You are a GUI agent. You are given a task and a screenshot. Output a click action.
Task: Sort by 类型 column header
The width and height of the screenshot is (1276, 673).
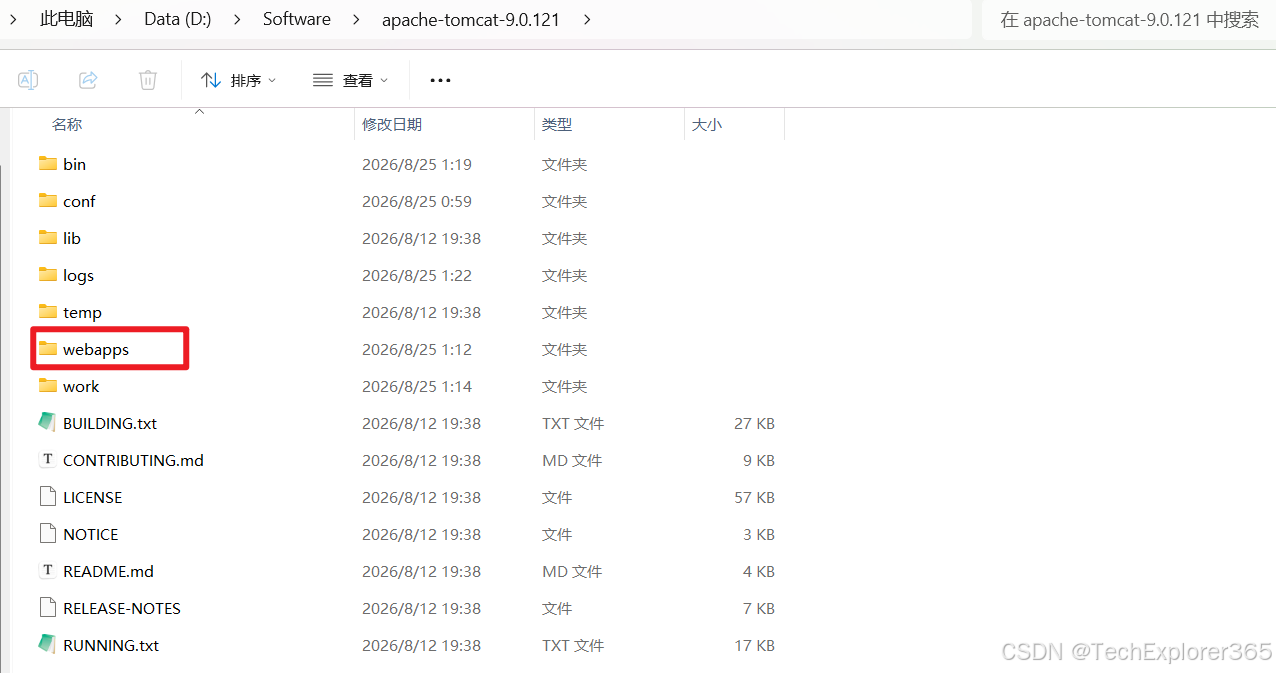coord(557,124)
